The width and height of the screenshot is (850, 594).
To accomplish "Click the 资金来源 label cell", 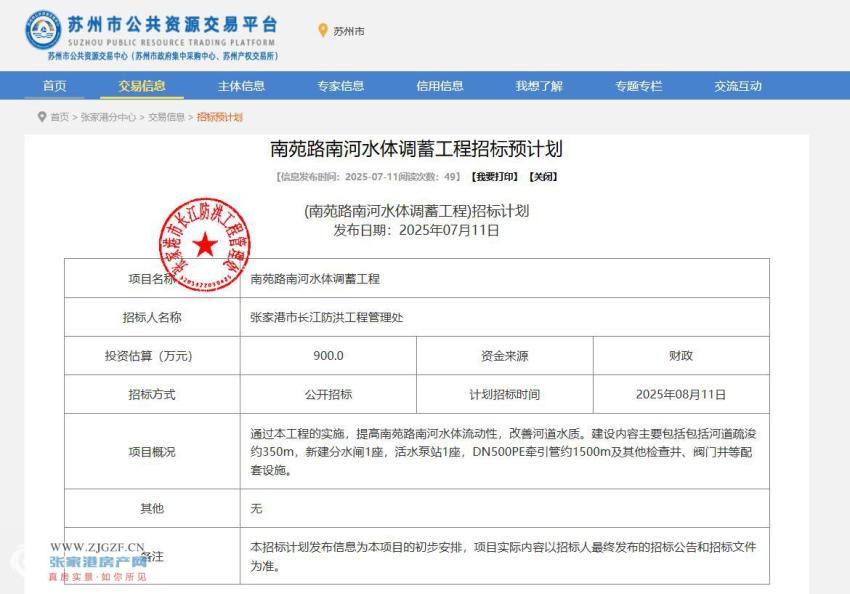I will point(505,356).
